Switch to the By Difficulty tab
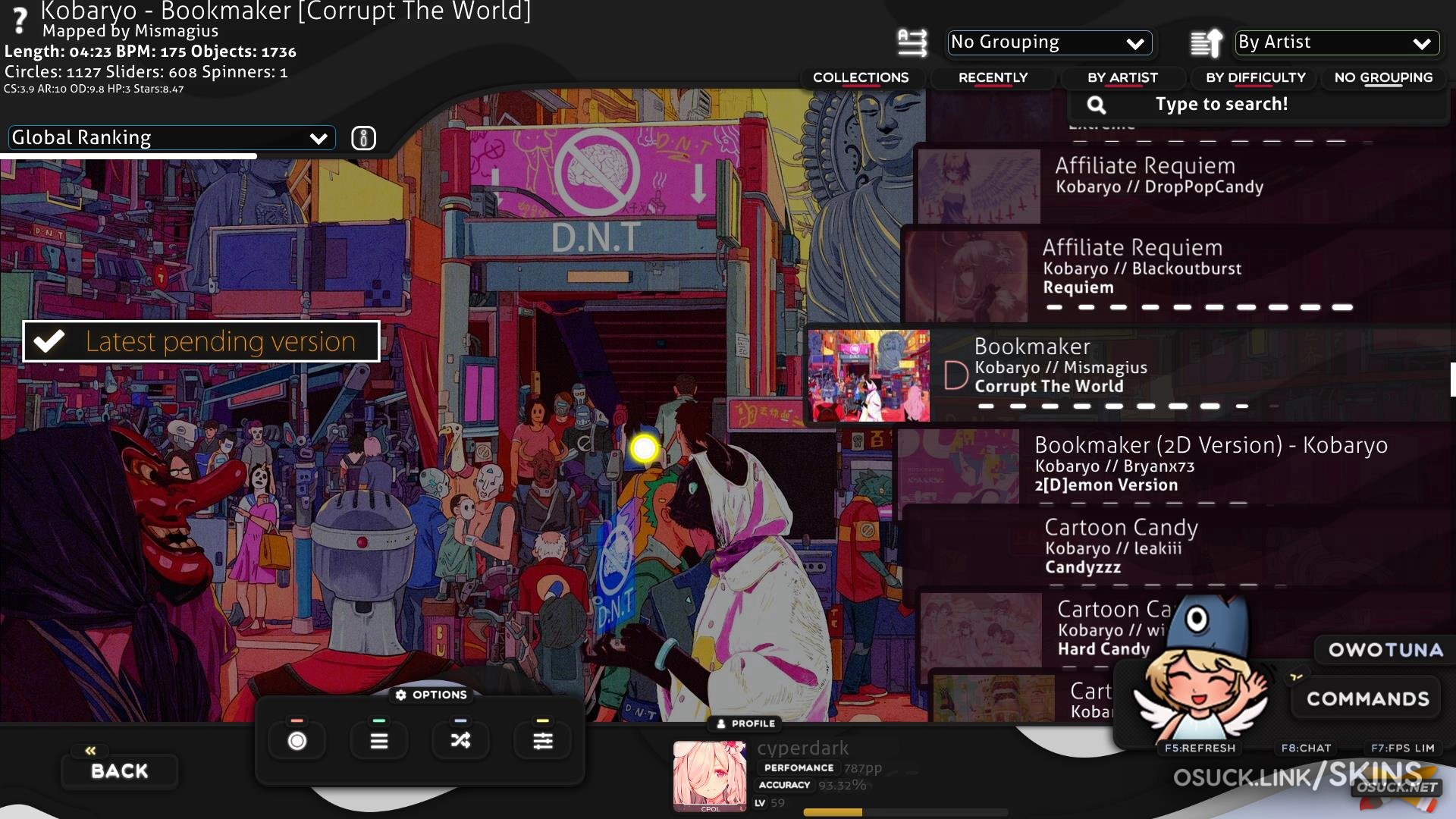This screenshot has width=1456, height=819. coord(1255,77)
